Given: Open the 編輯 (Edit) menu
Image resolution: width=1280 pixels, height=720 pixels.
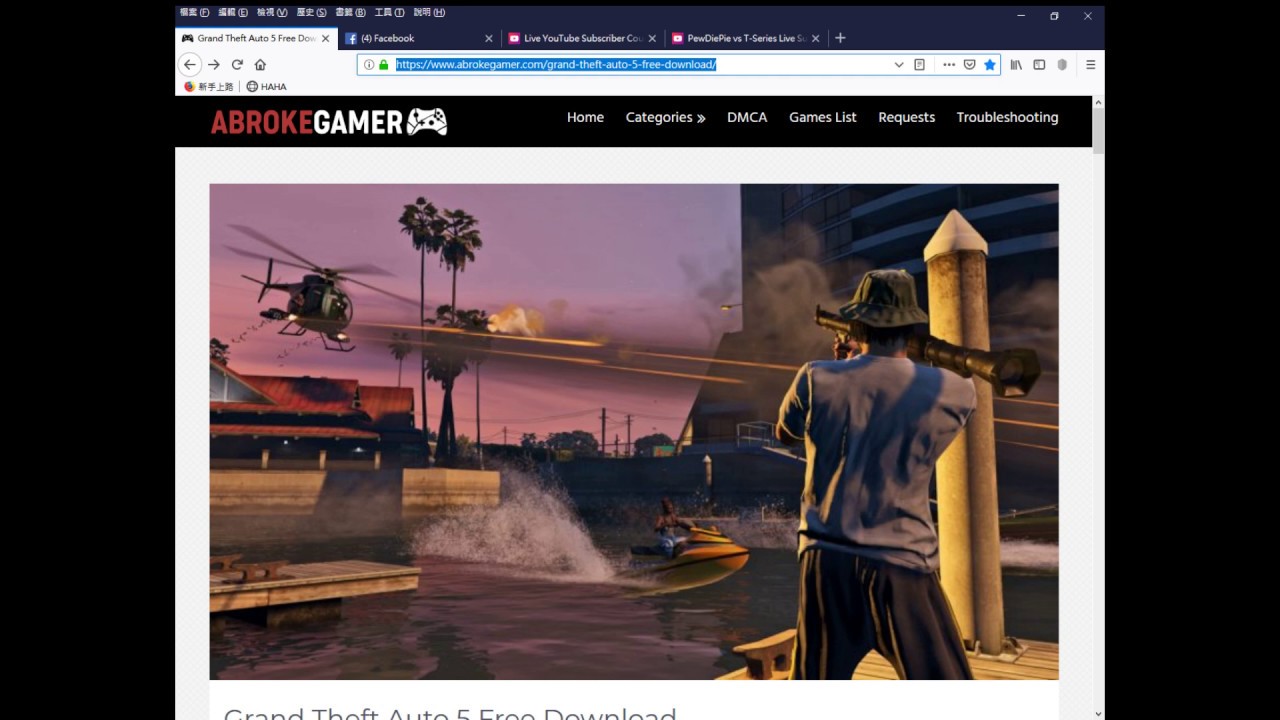Looking at the screenshot, I should tap(233, 13).
